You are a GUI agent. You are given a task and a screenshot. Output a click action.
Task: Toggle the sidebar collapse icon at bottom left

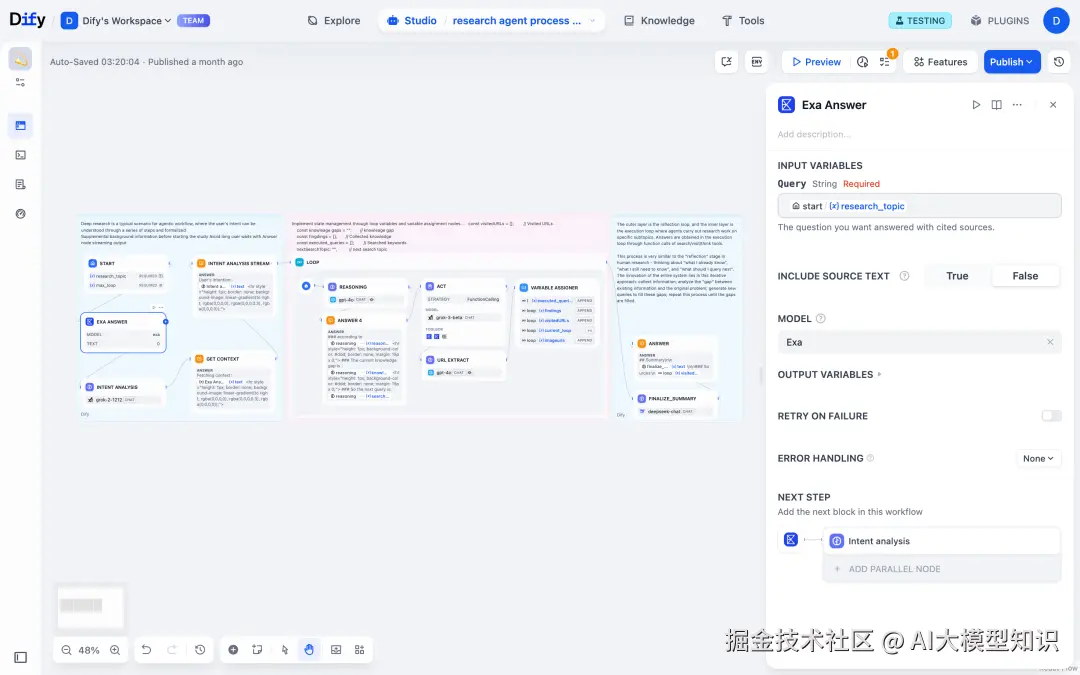pyautogui.click(x=21, y=658)
